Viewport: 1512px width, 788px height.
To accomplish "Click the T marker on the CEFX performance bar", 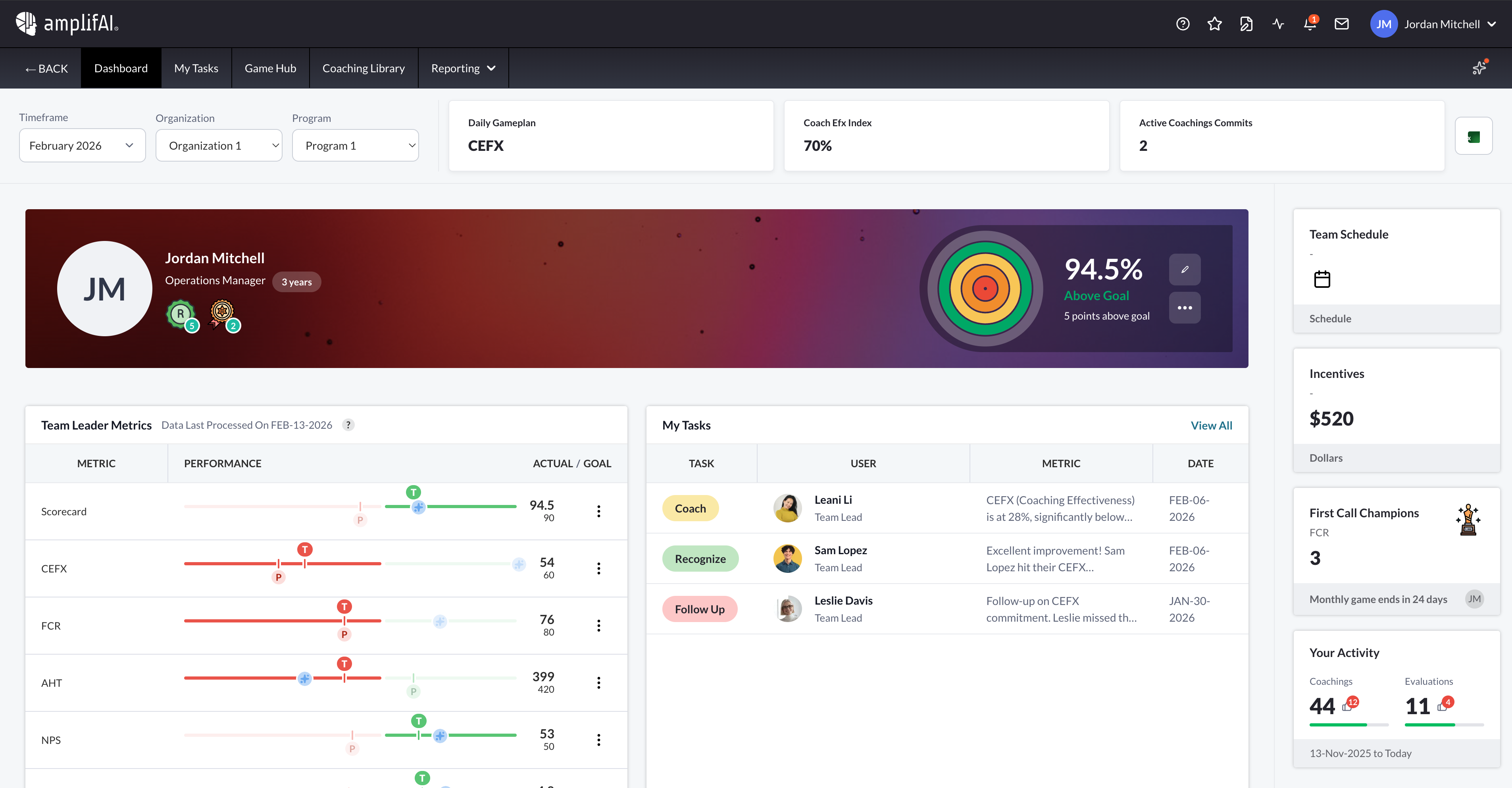I will [305, 549].
